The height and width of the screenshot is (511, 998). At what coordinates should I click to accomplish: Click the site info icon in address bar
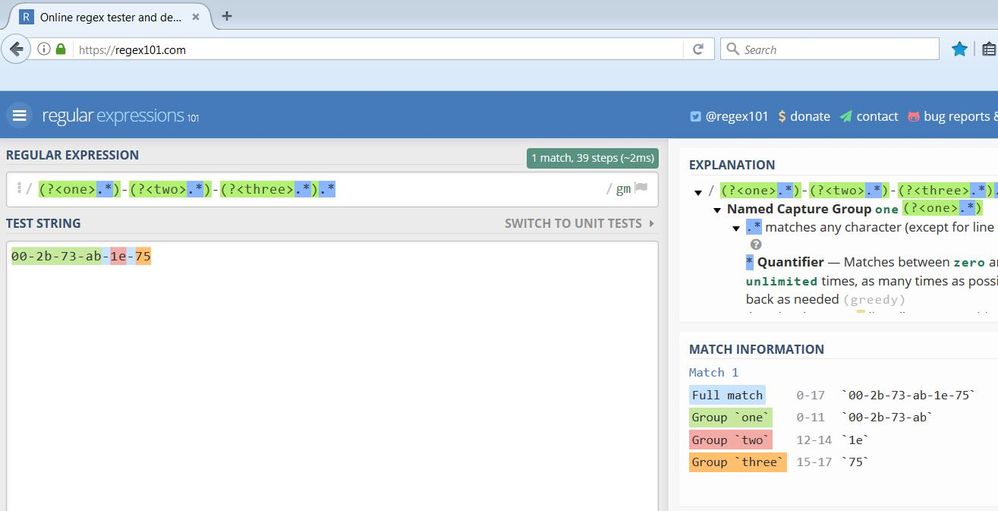[44, 49]
